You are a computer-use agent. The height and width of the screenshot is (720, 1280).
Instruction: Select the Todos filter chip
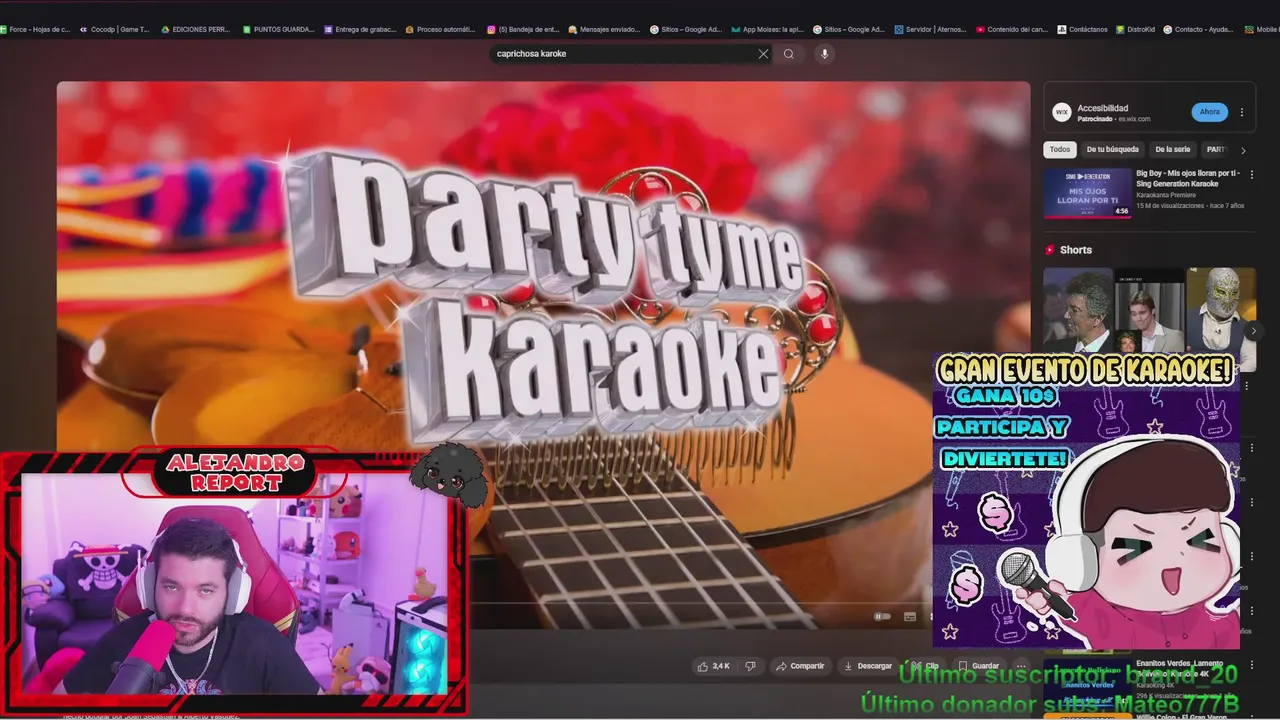pyautogui.click(x=1060, y=150)
